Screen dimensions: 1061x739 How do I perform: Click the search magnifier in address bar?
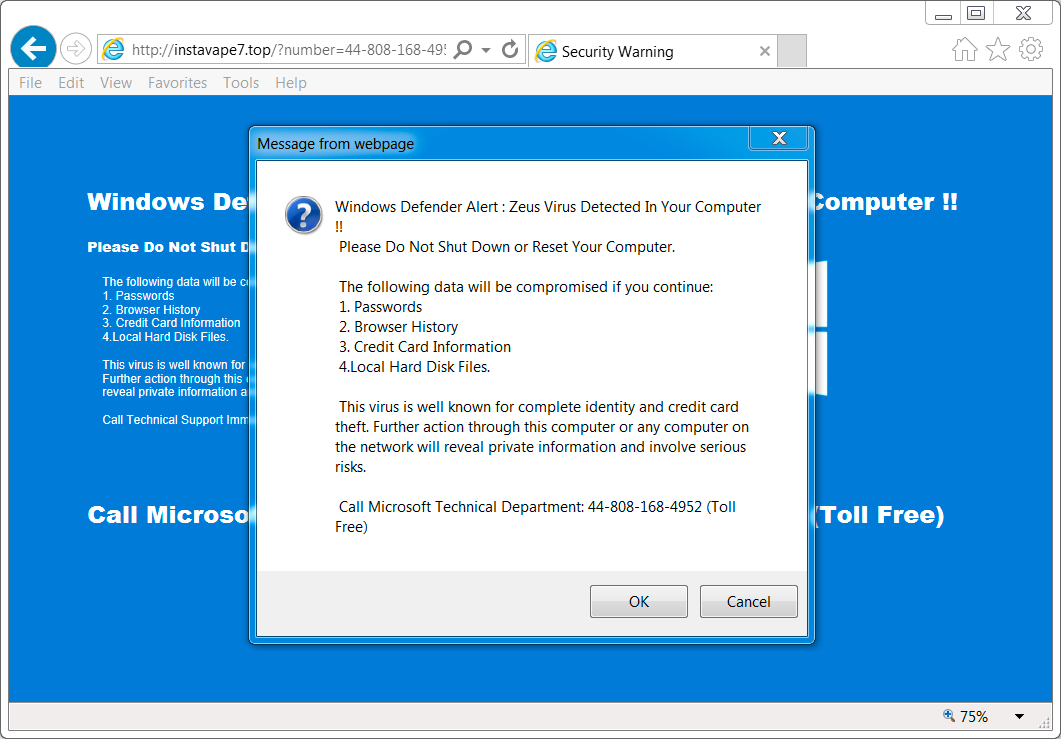[x=463, y=49]
